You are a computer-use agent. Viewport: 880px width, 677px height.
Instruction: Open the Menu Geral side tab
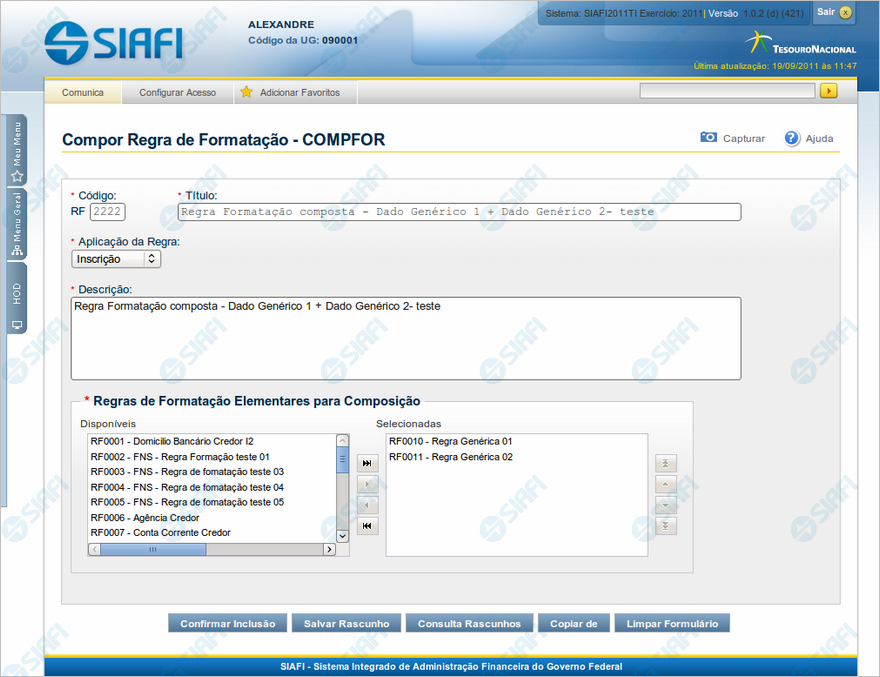click(x=17, y=224)
